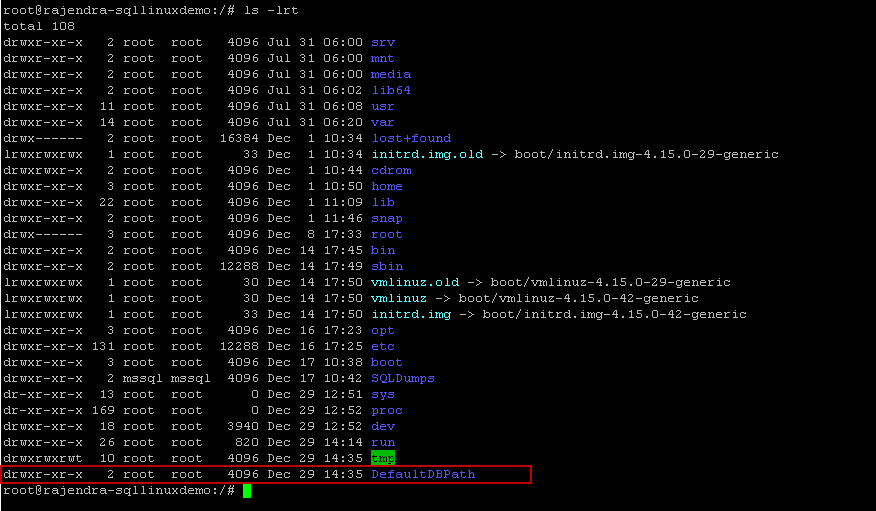
Task: Click the vmlinuz.old symlink name
Action: click(x=415, y=283)
